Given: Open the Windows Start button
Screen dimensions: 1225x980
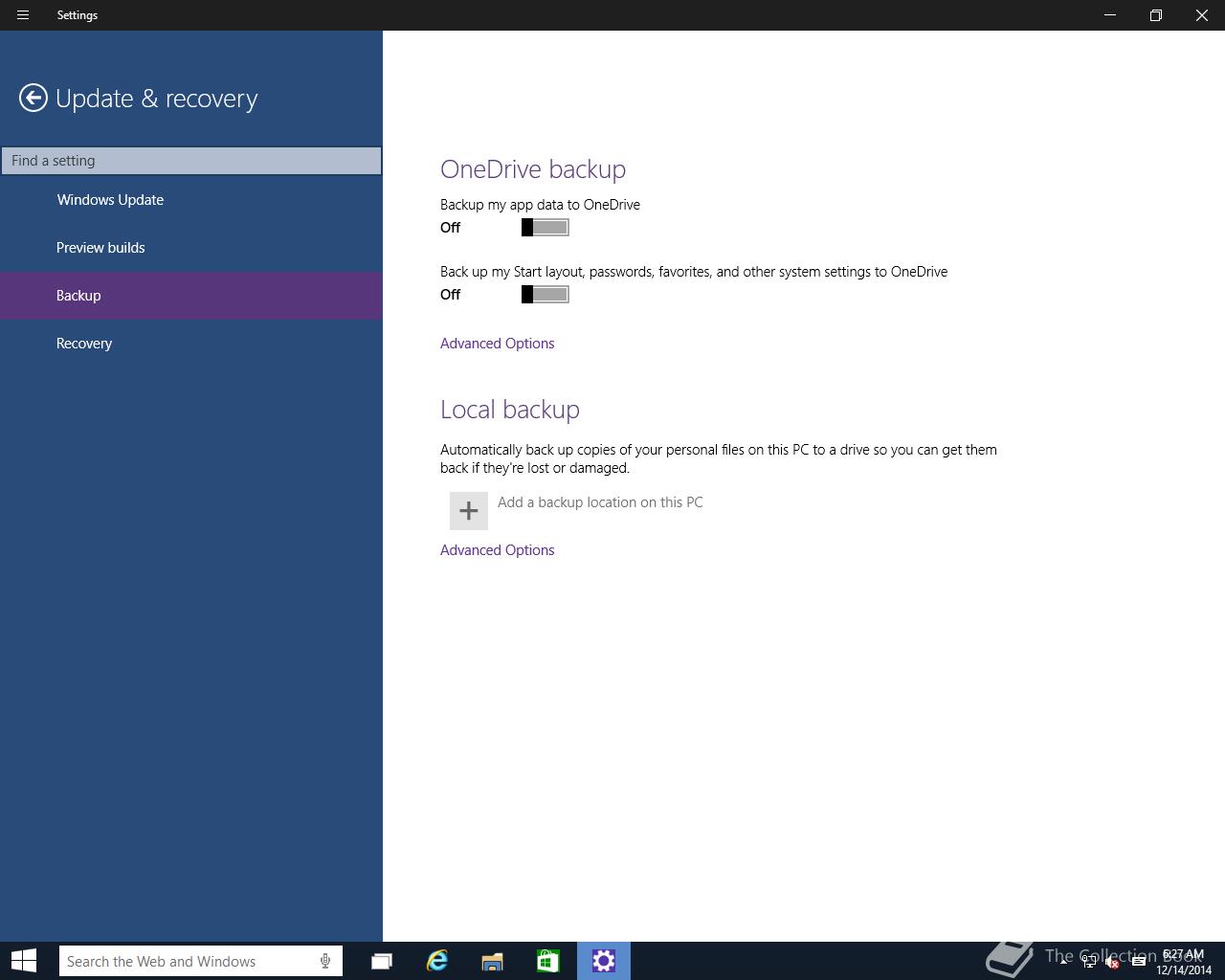Looking at the screenshot, I should (x=23, y=961).
